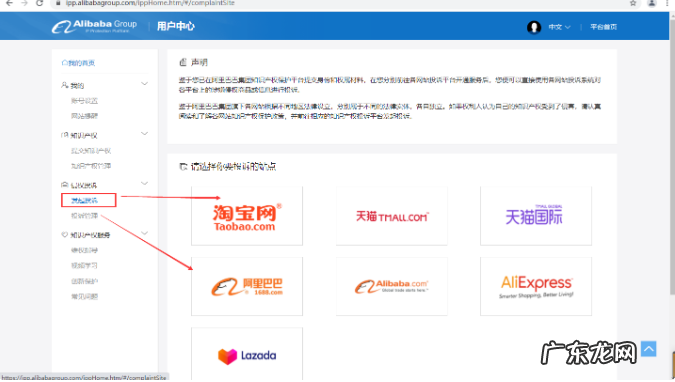
Task: Open the sidebar item above 常见问题
Action: 84,281
